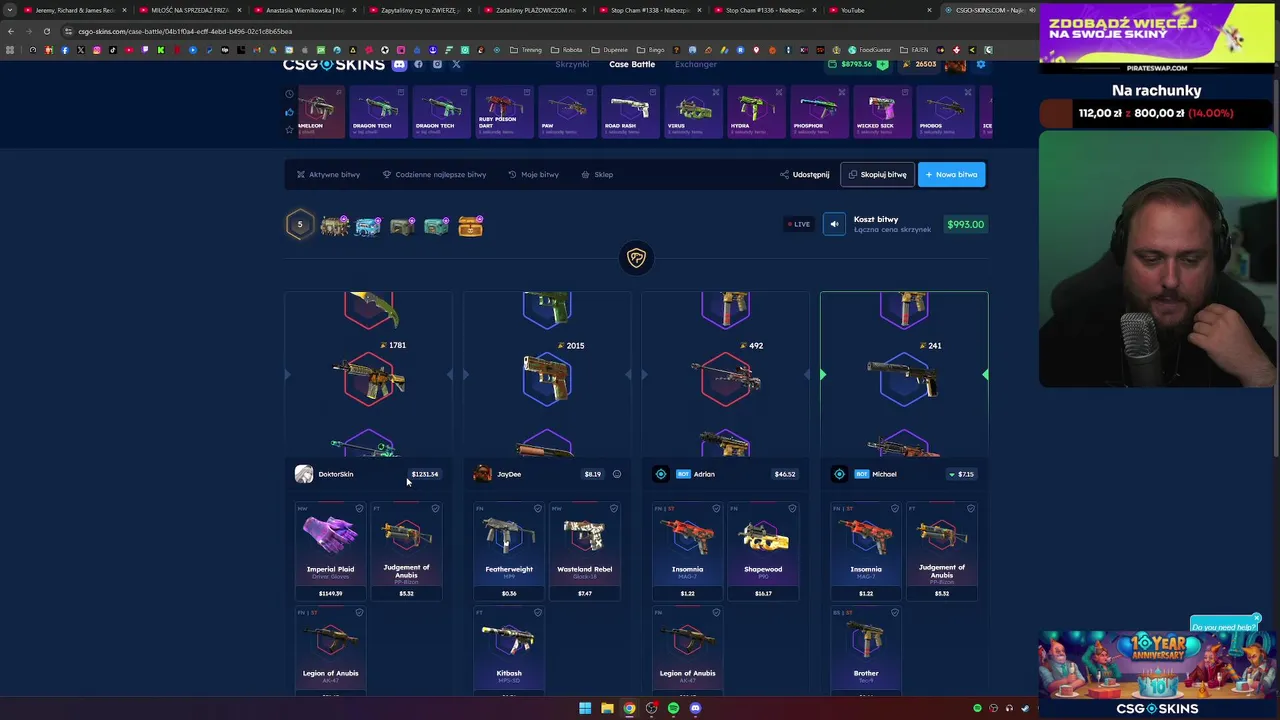1280x720 pixels.
Task: Mute battle sound with the speaker button
Action: coord(834,224)
